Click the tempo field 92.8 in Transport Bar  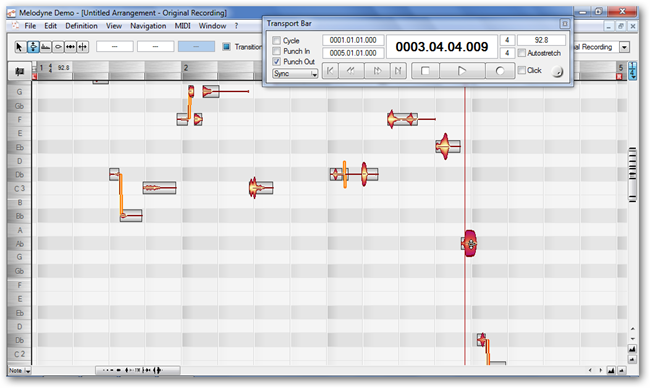click(541, 40)
